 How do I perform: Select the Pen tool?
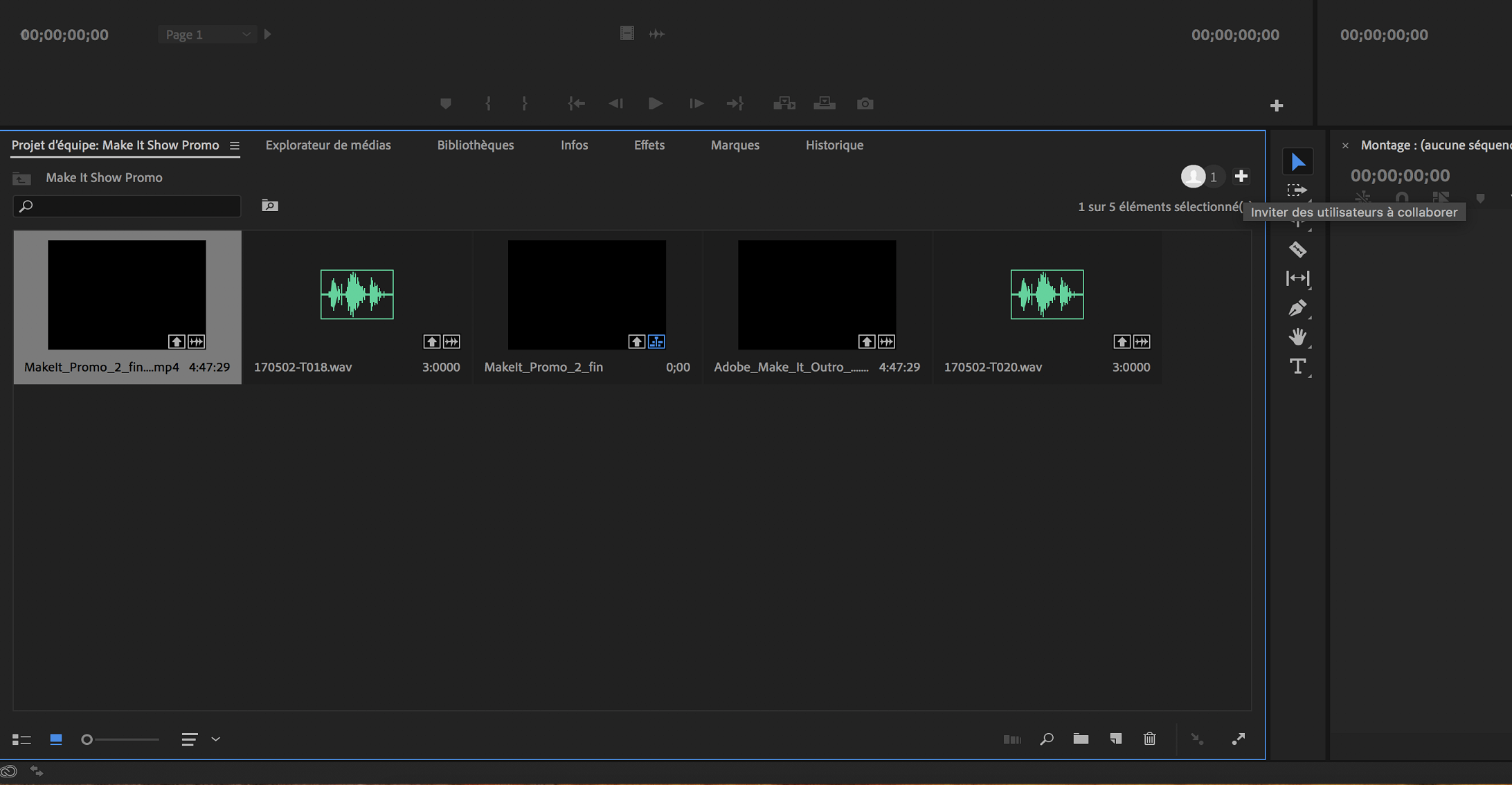(1297, 308)
